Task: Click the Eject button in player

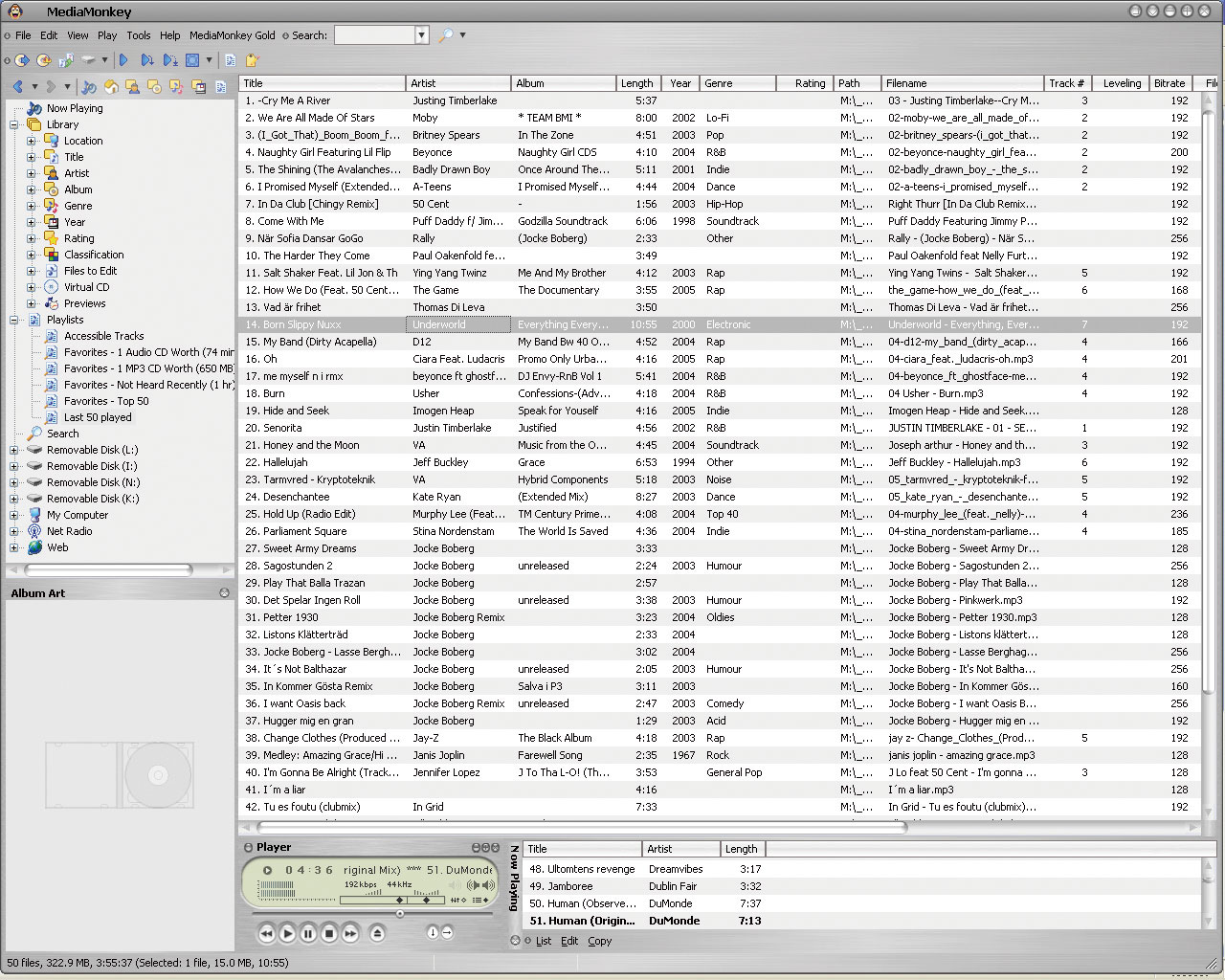Action: 377,933
